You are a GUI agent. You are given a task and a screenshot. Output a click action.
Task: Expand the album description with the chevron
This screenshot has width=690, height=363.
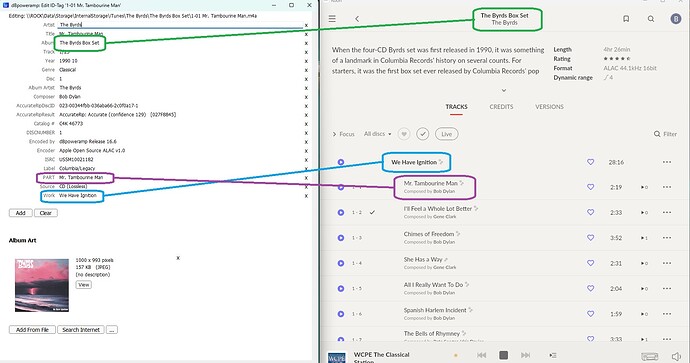[x=504, y=90]
